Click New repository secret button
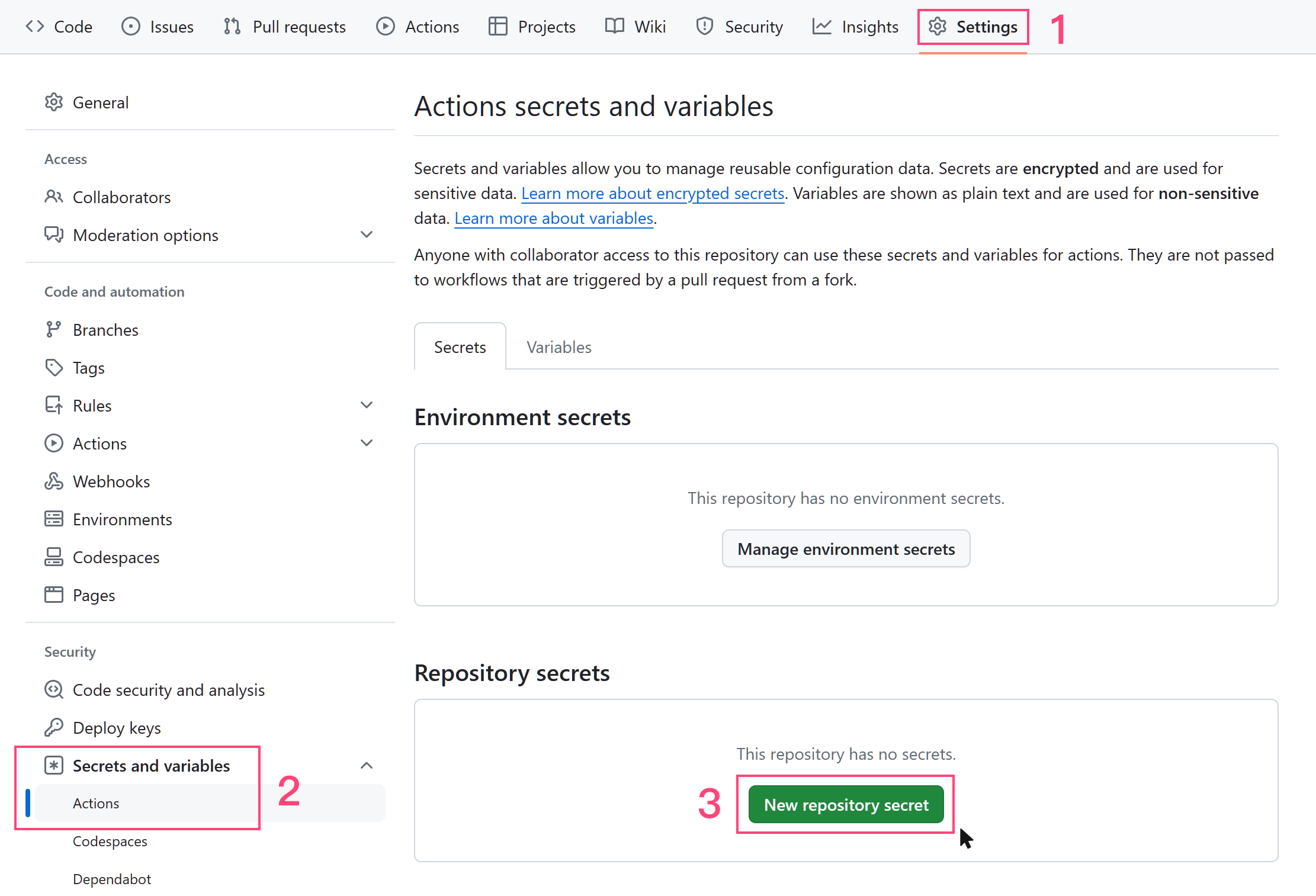1316x896 pixels. coord(846,805)
